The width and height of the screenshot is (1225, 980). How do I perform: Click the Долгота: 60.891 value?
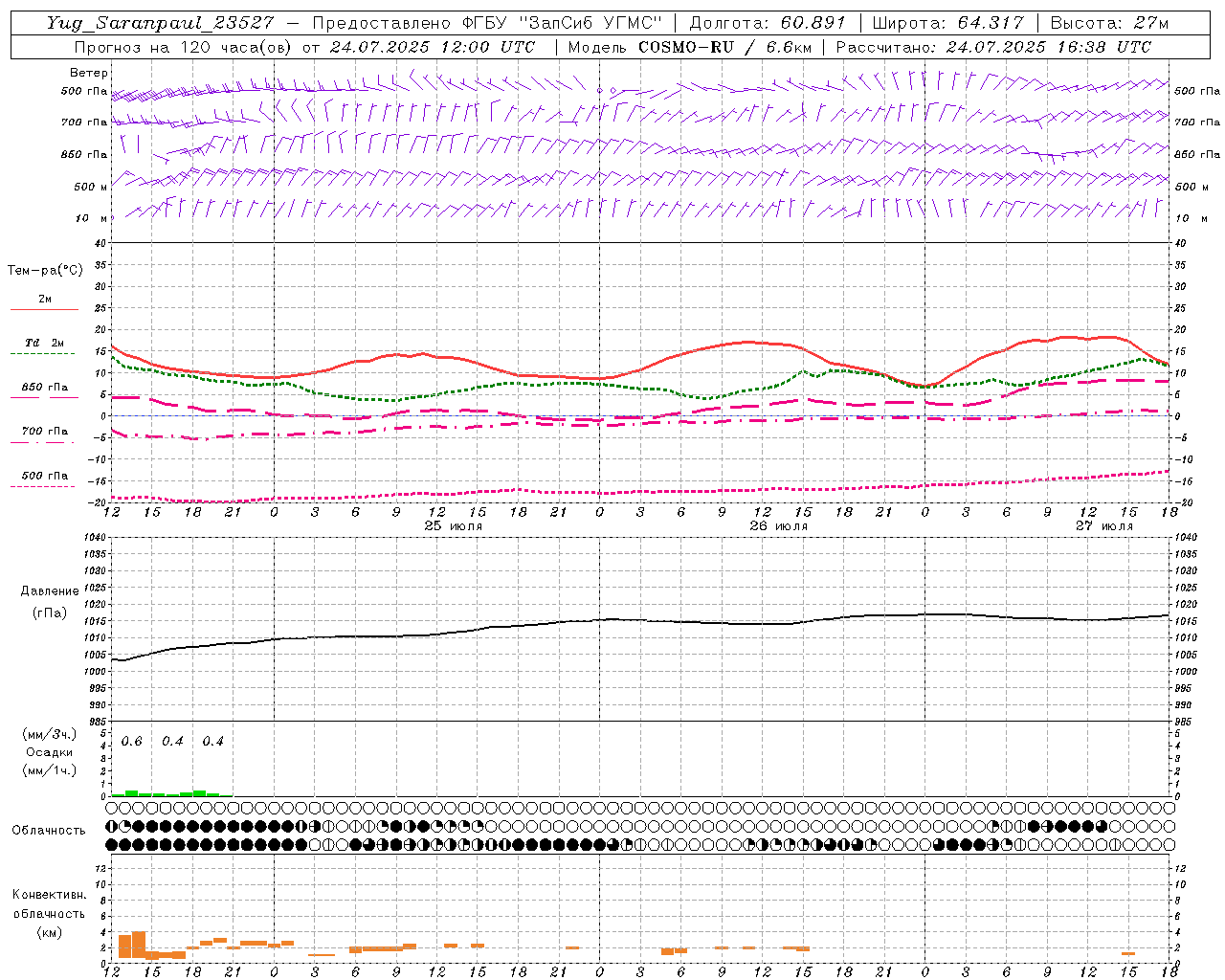click(768, 23)
